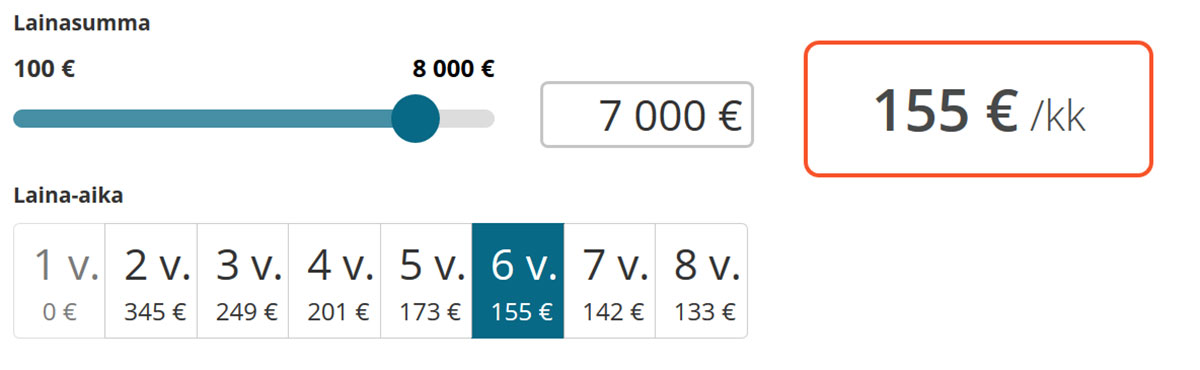Click the loan amount slider handle
This screenshot has width=1200, height=370.
click(415, 118)
